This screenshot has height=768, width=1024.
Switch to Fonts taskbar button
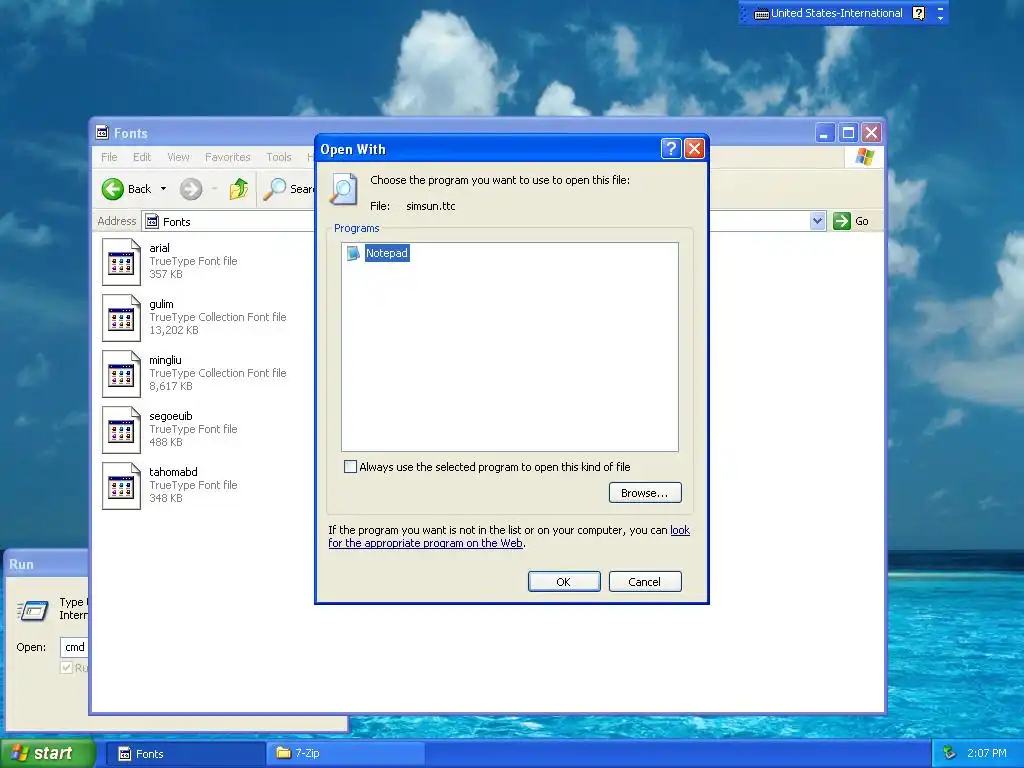[185, 754]
